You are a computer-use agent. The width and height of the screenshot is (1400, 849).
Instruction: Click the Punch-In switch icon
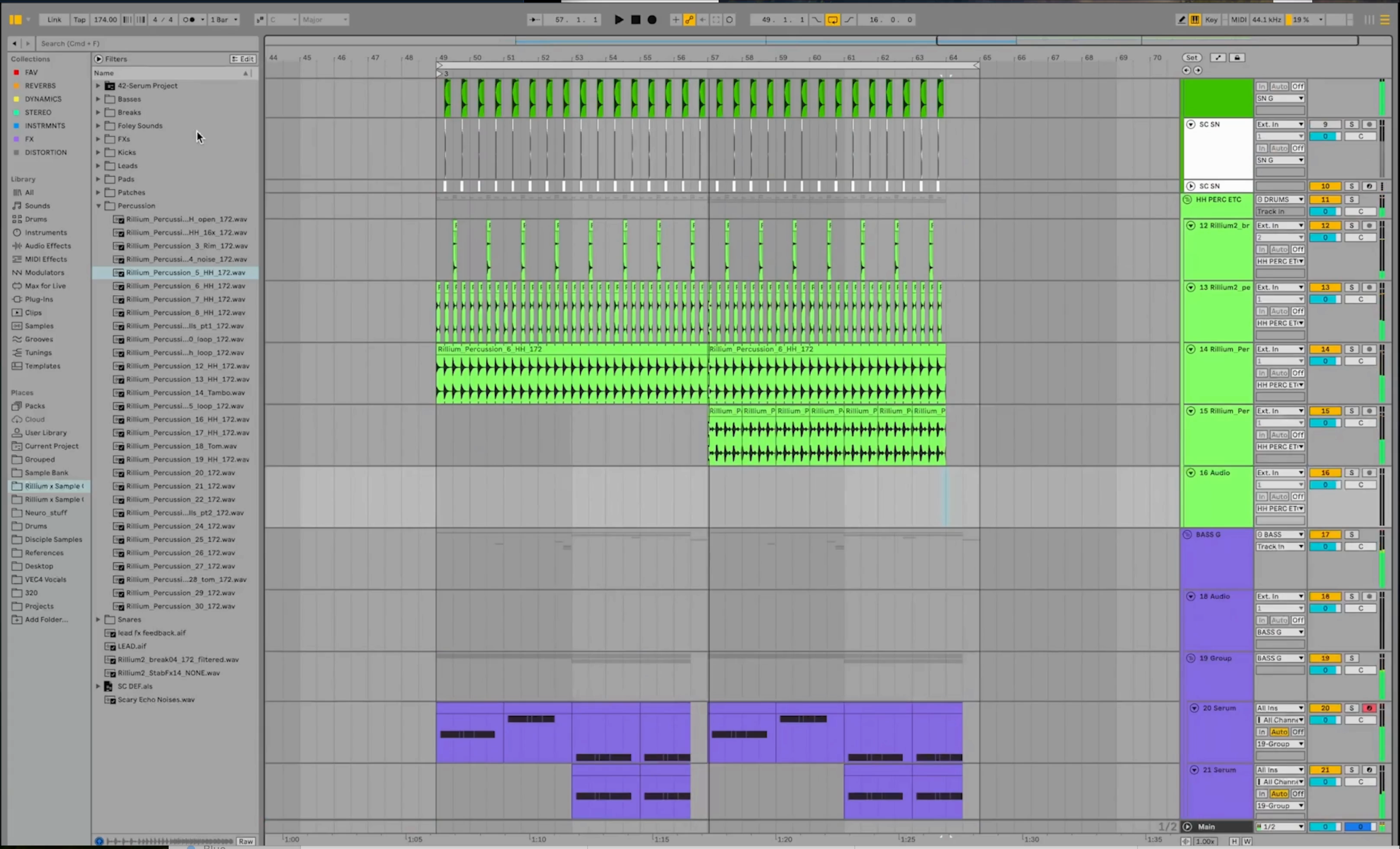tap(816, 19)
